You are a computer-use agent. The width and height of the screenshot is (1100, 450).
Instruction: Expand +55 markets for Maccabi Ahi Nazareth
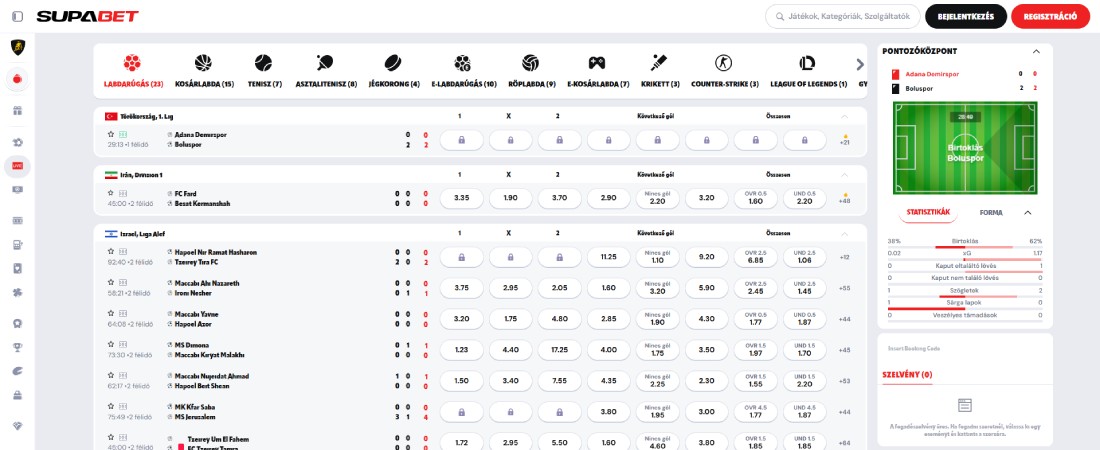click(x=845, y=289)
